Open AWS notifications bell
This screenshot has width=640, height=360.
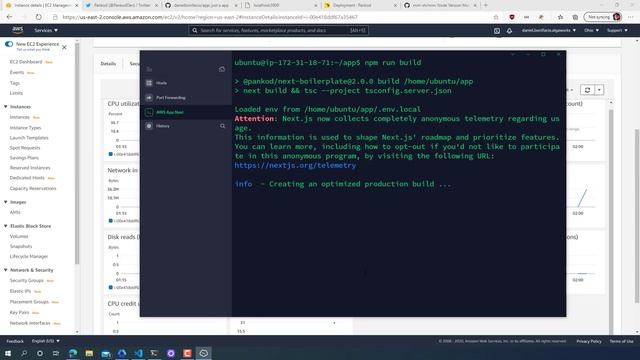coord(509,31)
